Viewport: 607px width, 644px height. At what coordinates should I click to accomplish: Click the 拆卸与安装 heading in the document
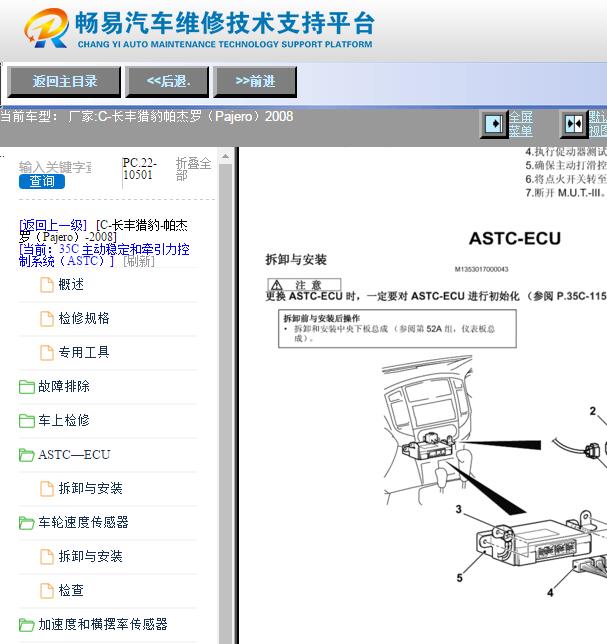tap(296, 260)
